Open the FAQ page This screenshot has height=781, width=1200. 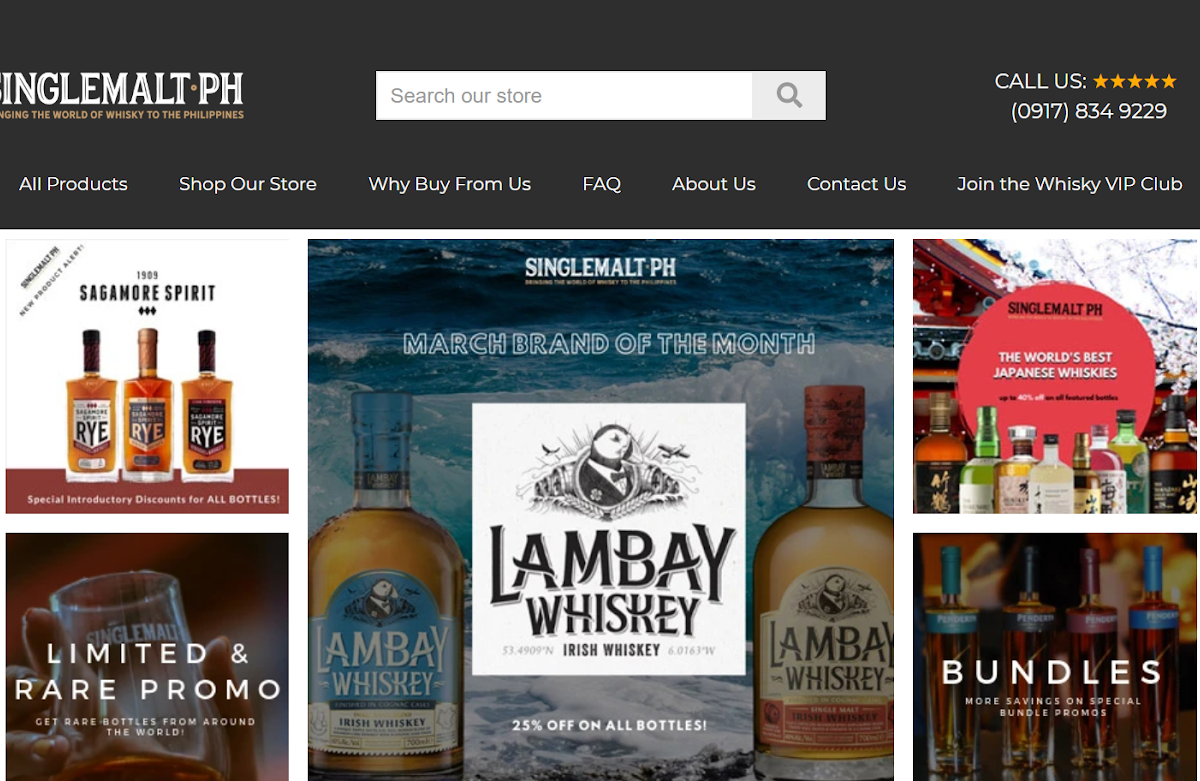pos(601,184)
